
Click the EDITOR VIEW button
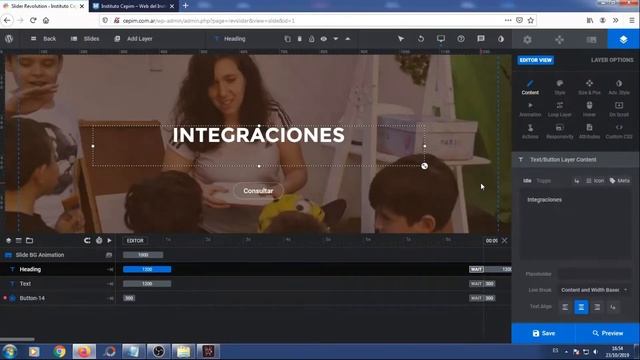click(536, 60)
